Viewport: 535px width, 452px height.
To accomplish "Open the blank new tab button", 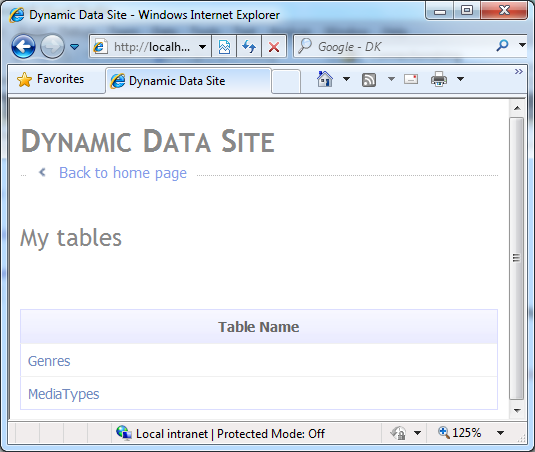I will (x=286, y=81).
